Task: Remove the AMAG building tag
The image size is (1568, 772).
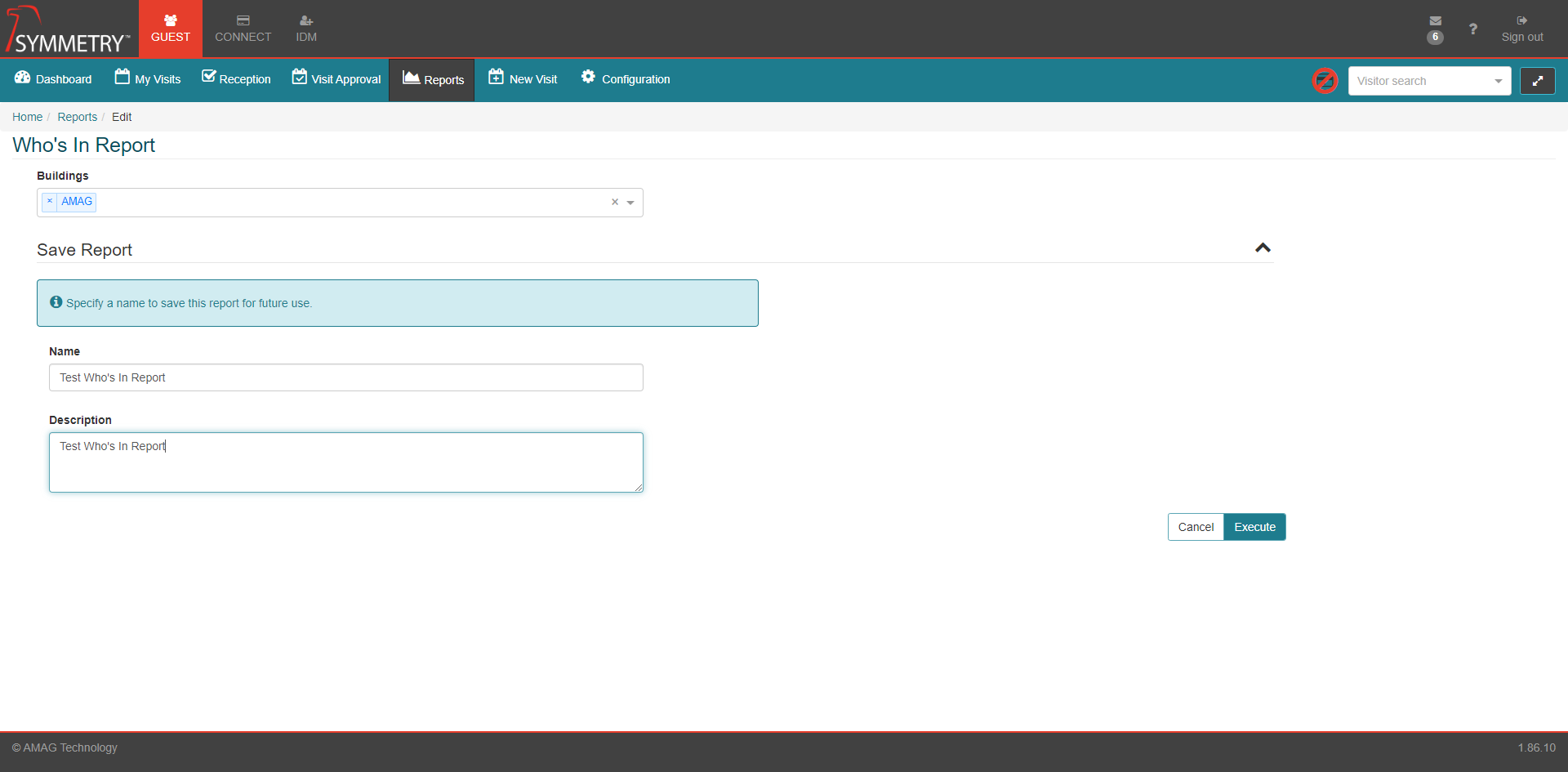Action: click(50, 202)
